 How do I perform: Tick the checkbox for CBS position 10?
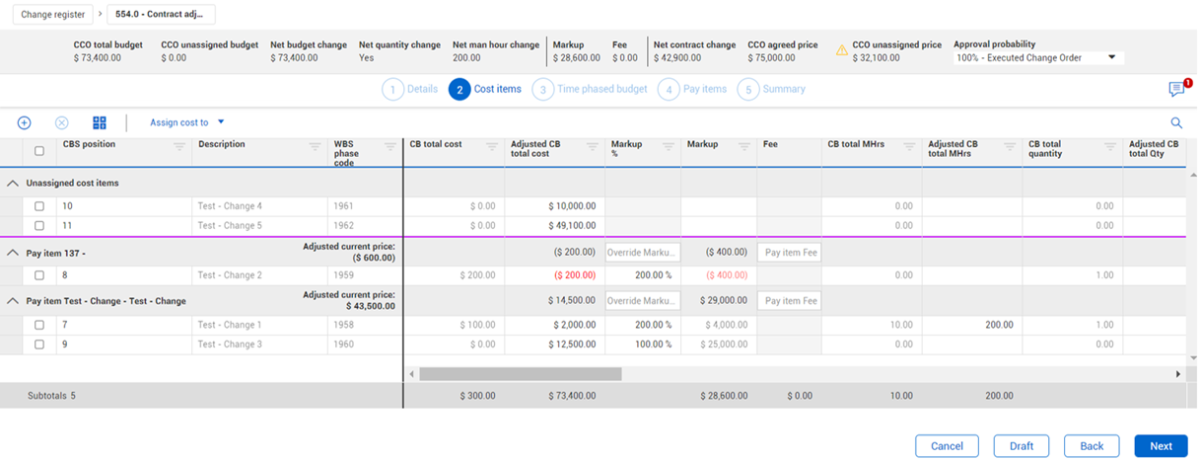[x=39, y=206]
